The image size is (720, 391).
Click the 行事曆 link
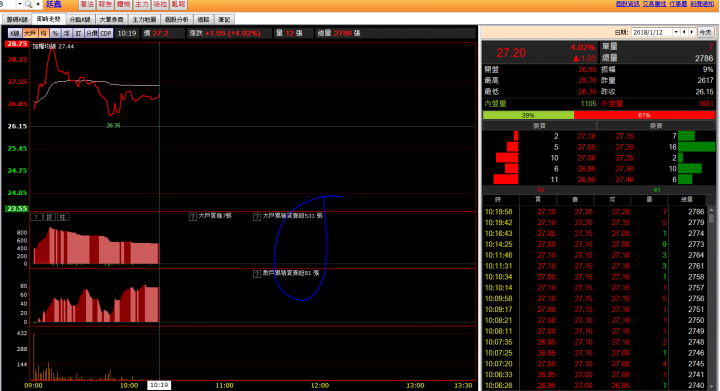click(x=678, y=4)
